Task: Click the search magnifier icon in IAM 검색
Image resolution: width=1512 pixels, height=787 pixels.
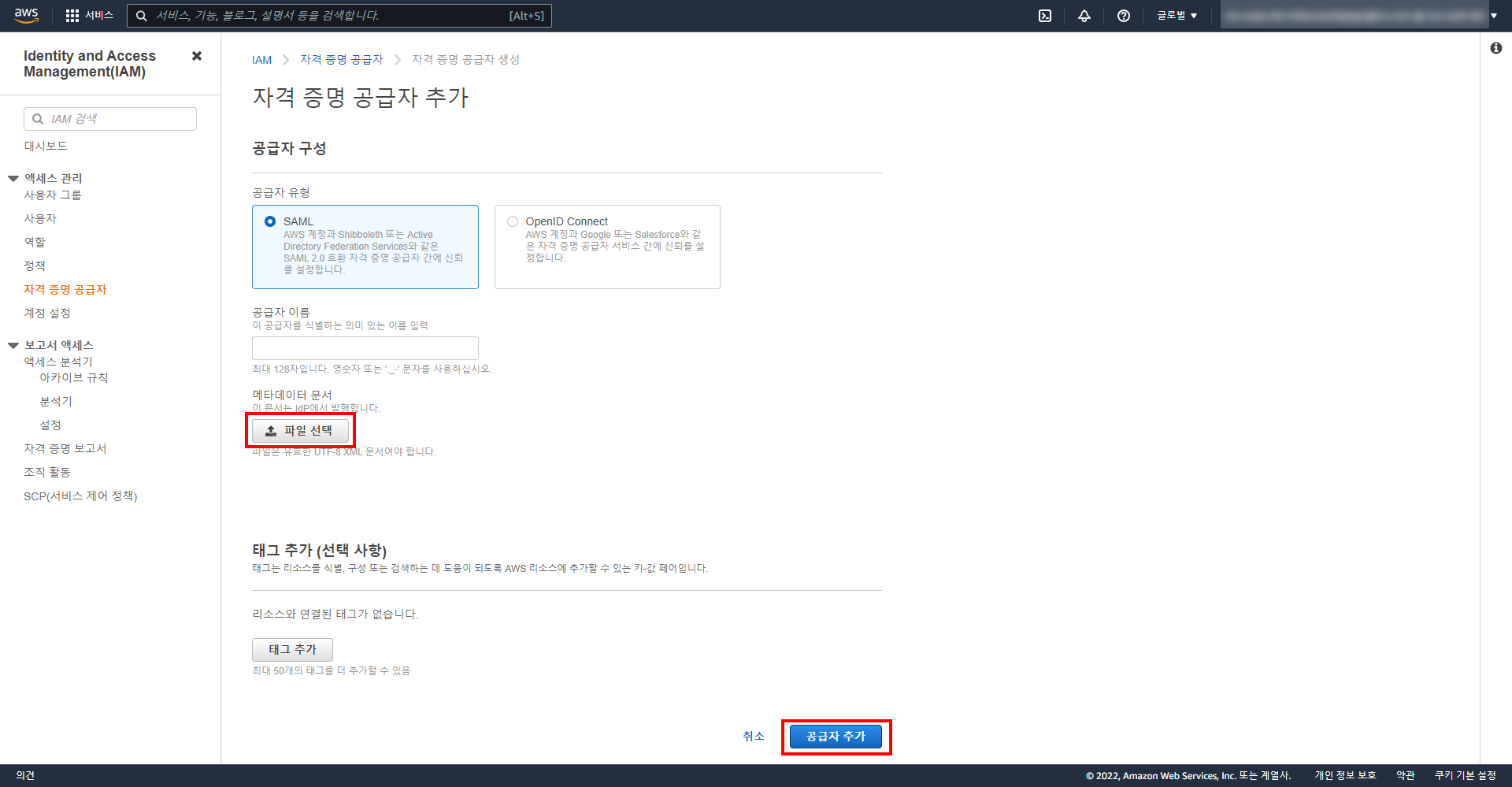Action: pyautogui.click(x=38, y=119)
